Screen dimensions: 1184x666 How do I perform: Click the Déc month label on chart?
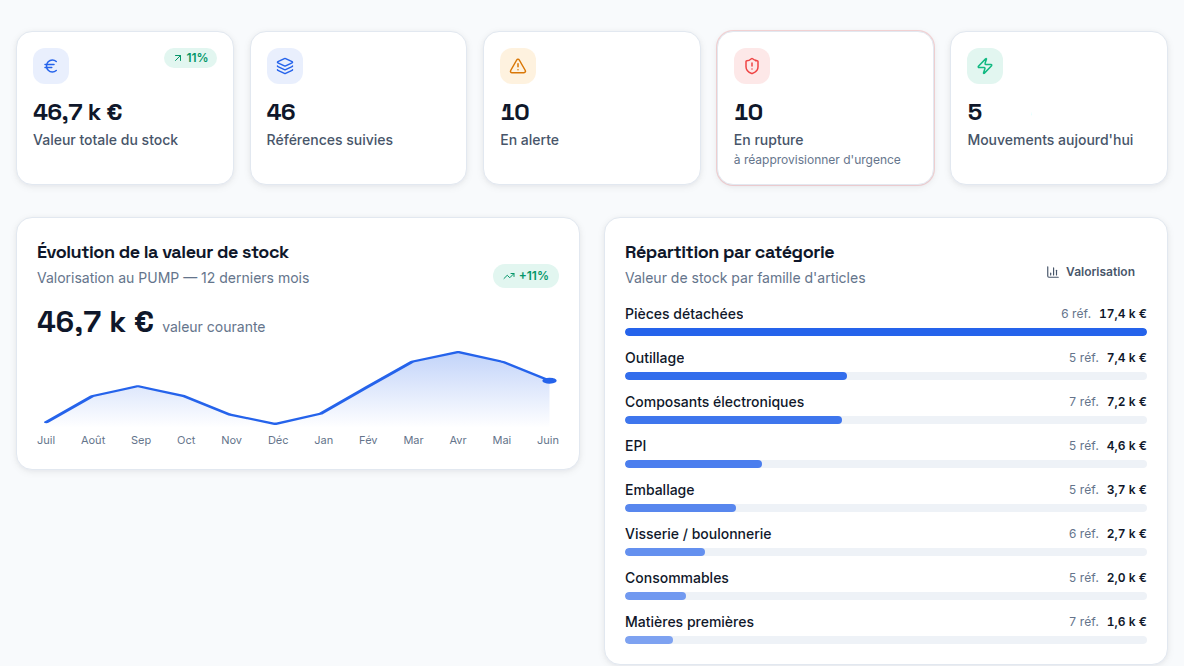coord(278,440)
